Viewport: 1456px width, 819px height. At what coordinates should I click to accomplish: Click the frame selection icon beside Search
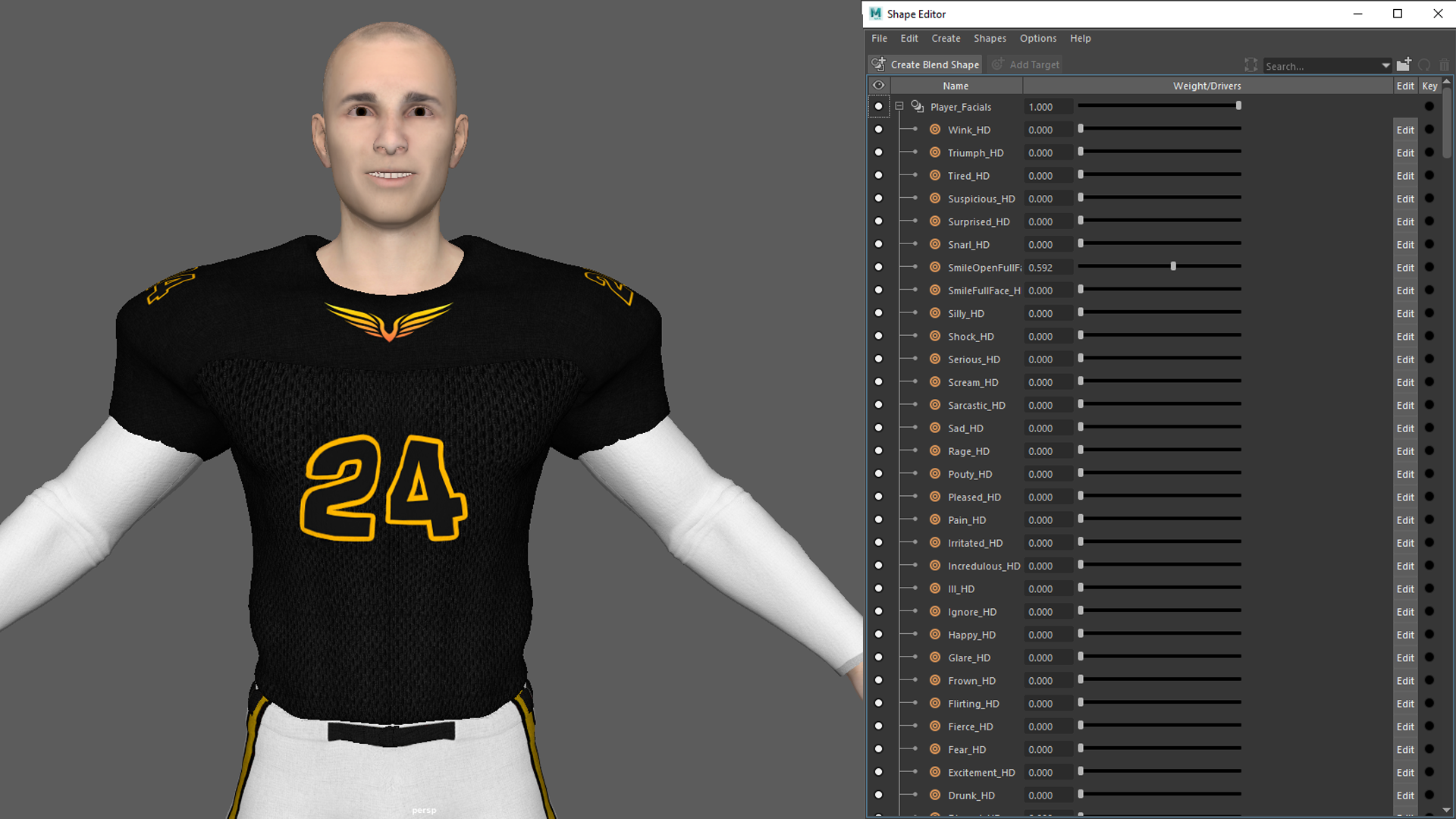[x=1250, y=65]
